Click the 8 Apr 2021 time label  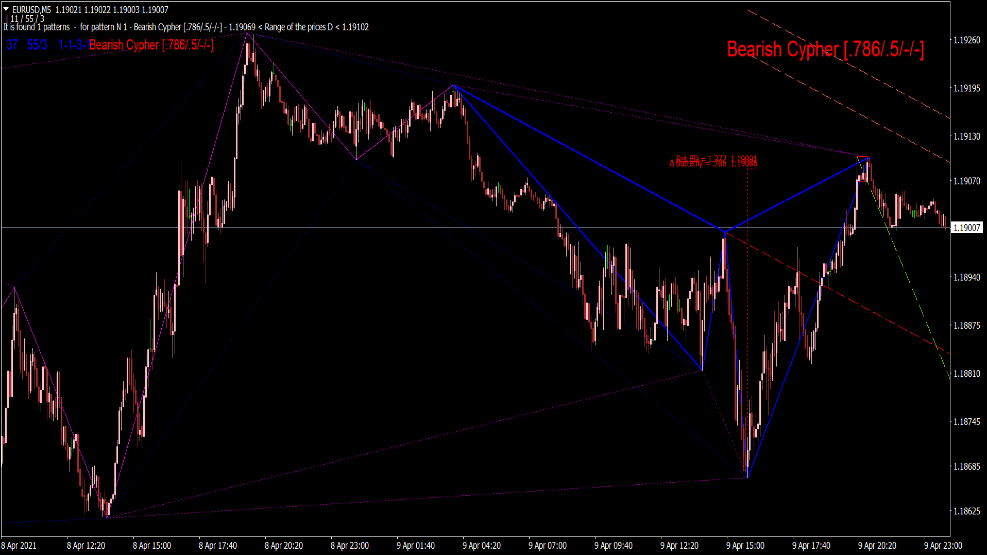click(x=21, y=546)
